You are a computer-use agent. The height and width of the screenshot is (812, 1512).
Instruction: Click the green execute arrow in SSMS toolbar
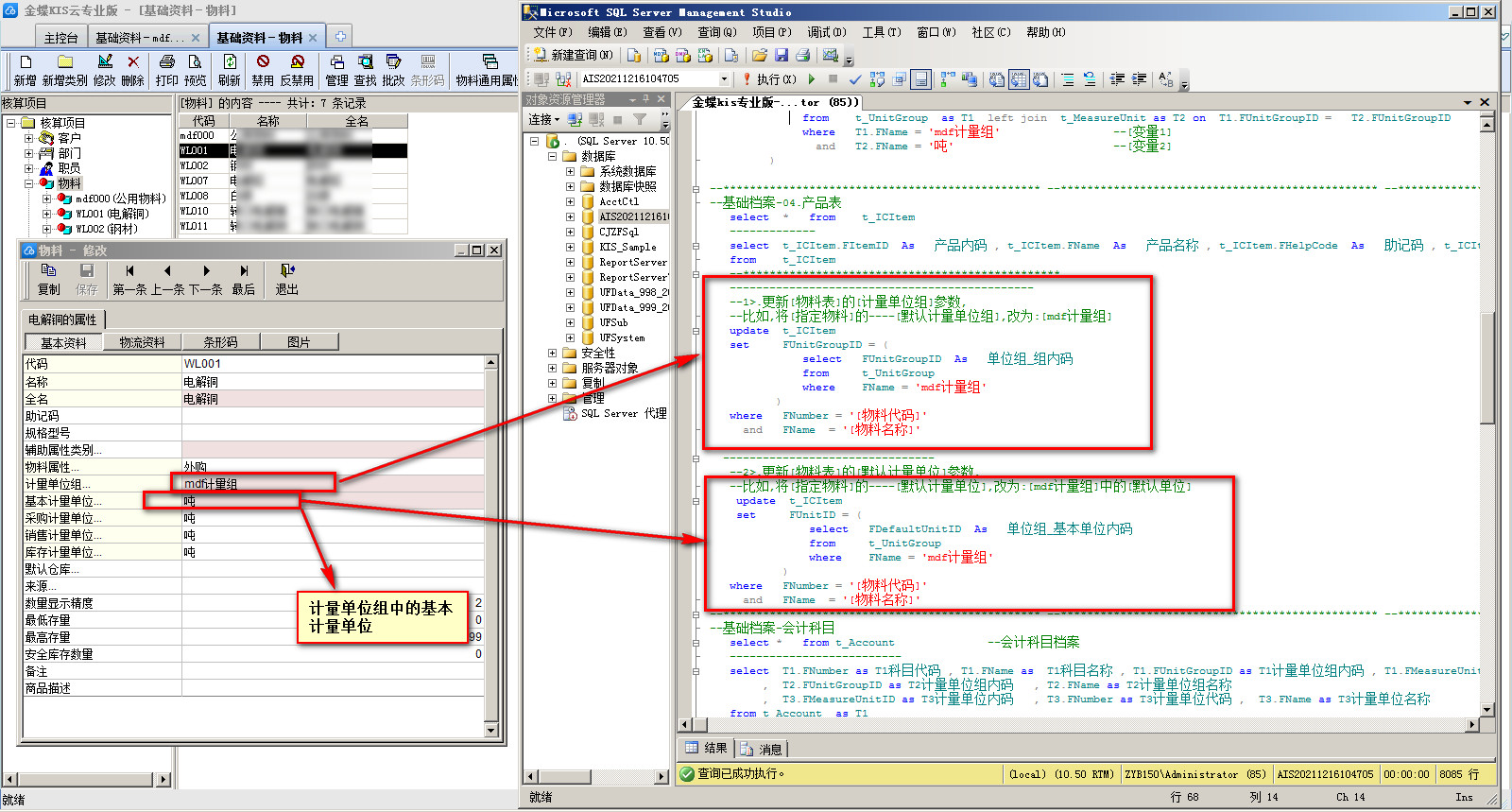(811, 79)
